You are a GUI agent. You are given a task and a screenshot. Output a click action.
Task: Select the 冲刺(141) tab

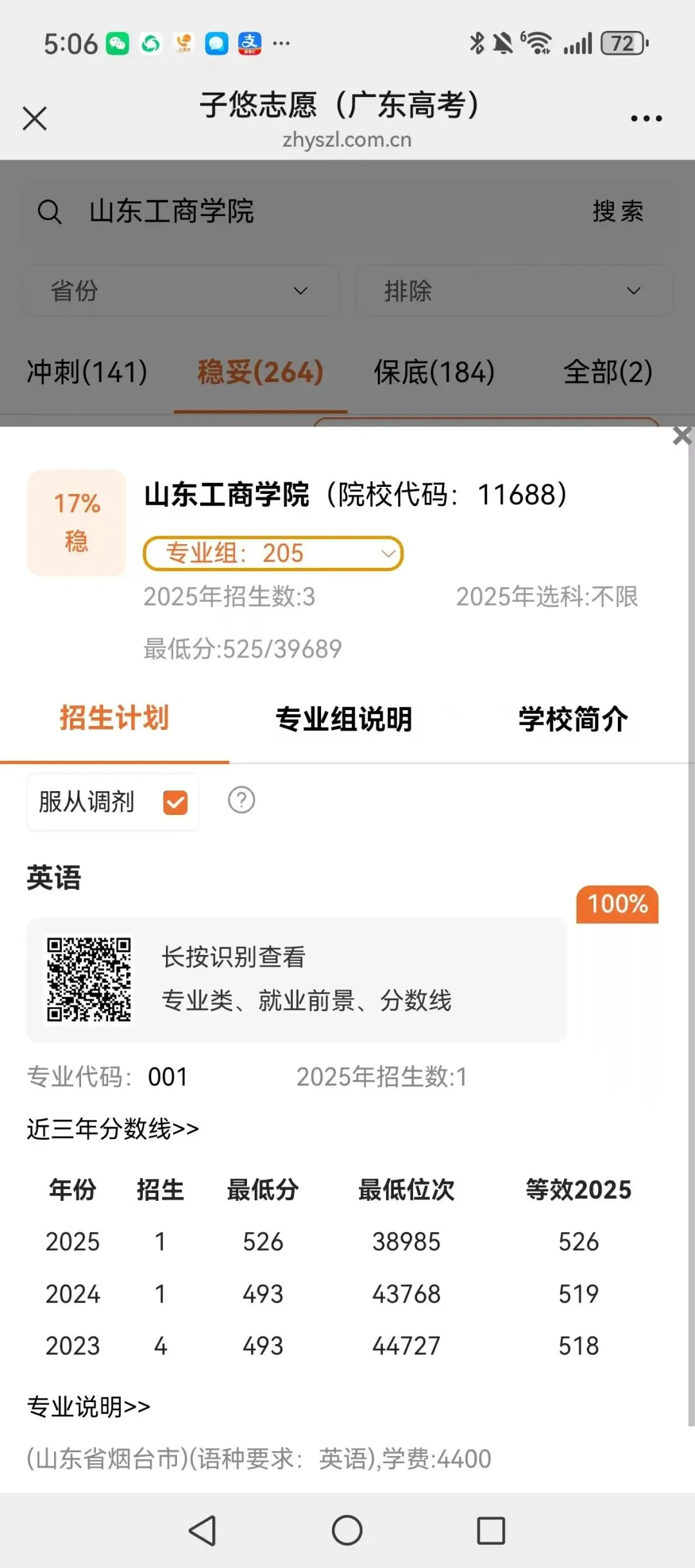(x=87, y=372)
